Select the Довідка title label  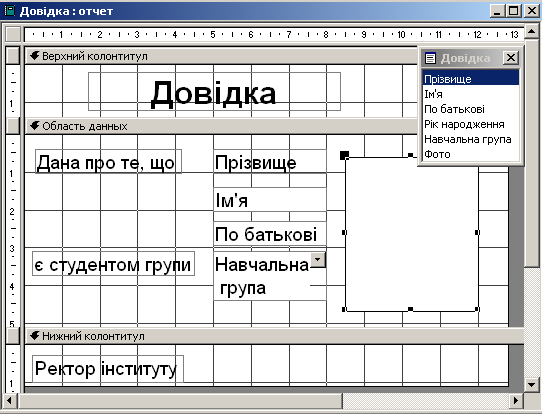(214, 92)
